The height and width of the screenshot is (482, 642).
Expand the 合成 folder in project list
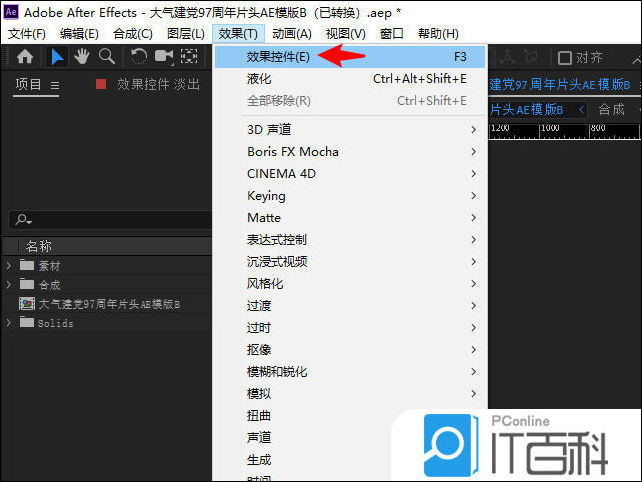coord(9,284)
